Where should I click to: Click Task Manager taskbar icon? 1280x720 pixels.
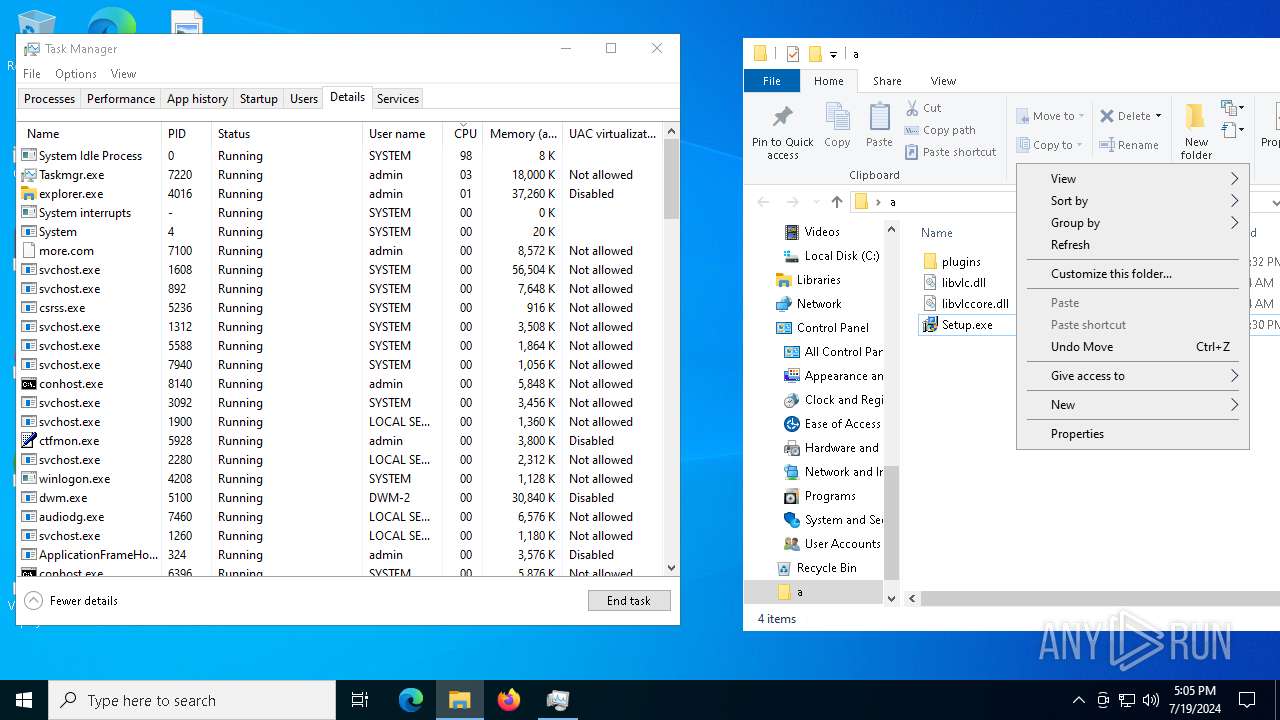[558, 700]
